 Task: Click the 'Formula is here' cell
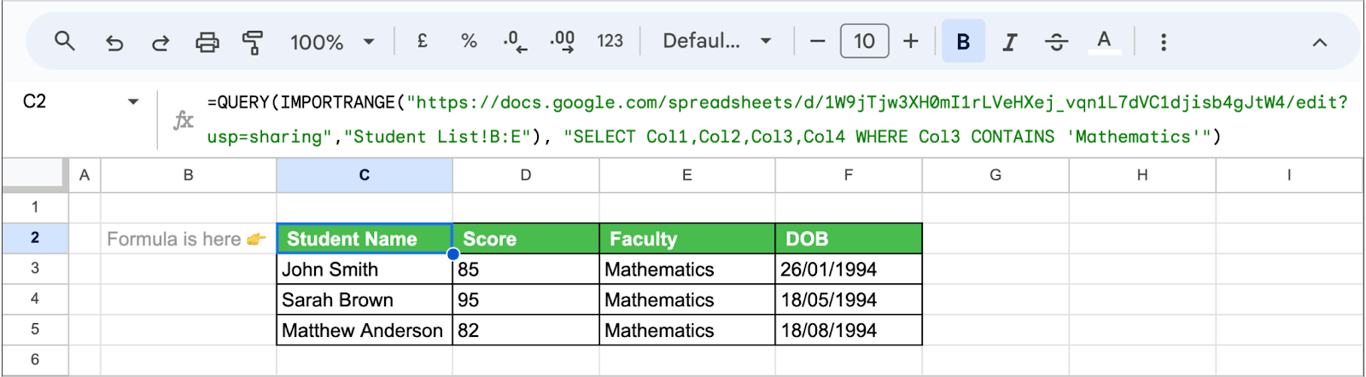[x=188, y=238]
